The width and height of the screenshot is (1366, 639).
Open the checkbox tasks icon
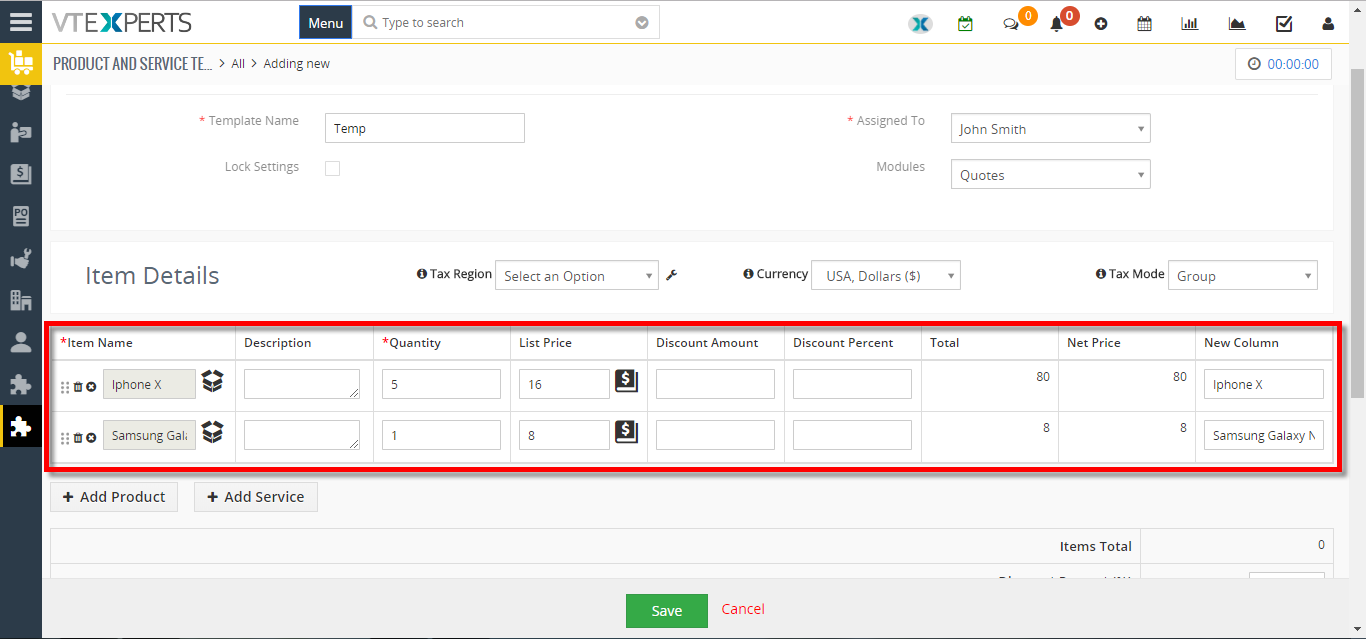click(x=1284, y=24)
